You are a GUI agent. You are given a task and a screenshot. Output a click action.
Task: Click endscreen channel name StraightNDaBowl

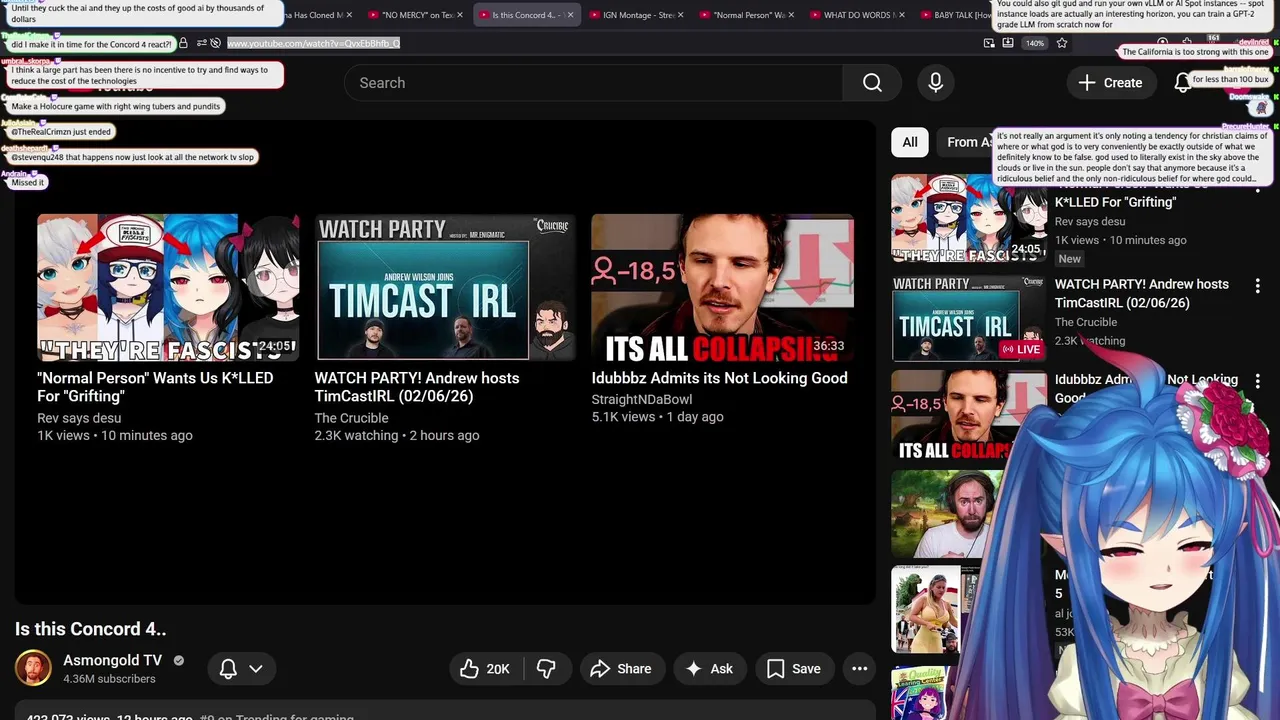tap(641, 399)
